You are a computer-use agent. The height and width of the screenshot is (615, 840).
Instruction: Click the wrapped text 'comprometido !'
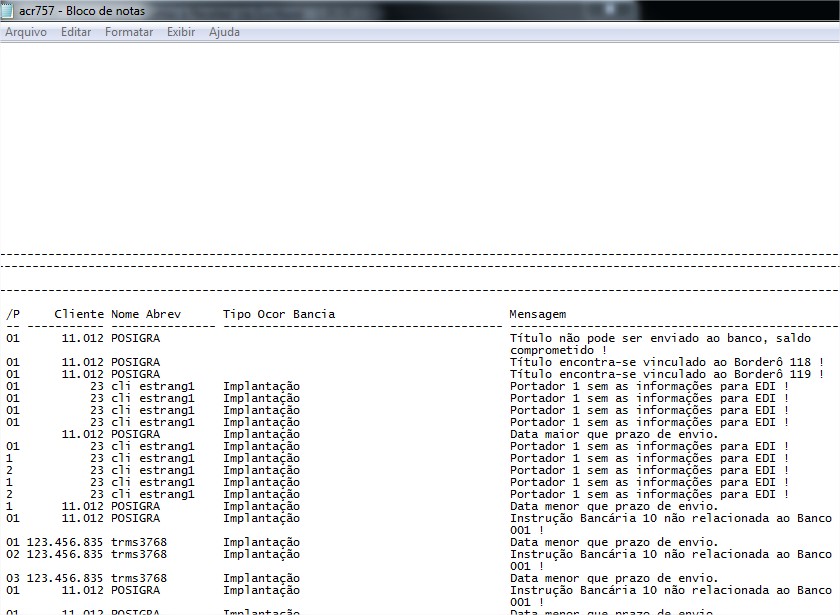558,350
